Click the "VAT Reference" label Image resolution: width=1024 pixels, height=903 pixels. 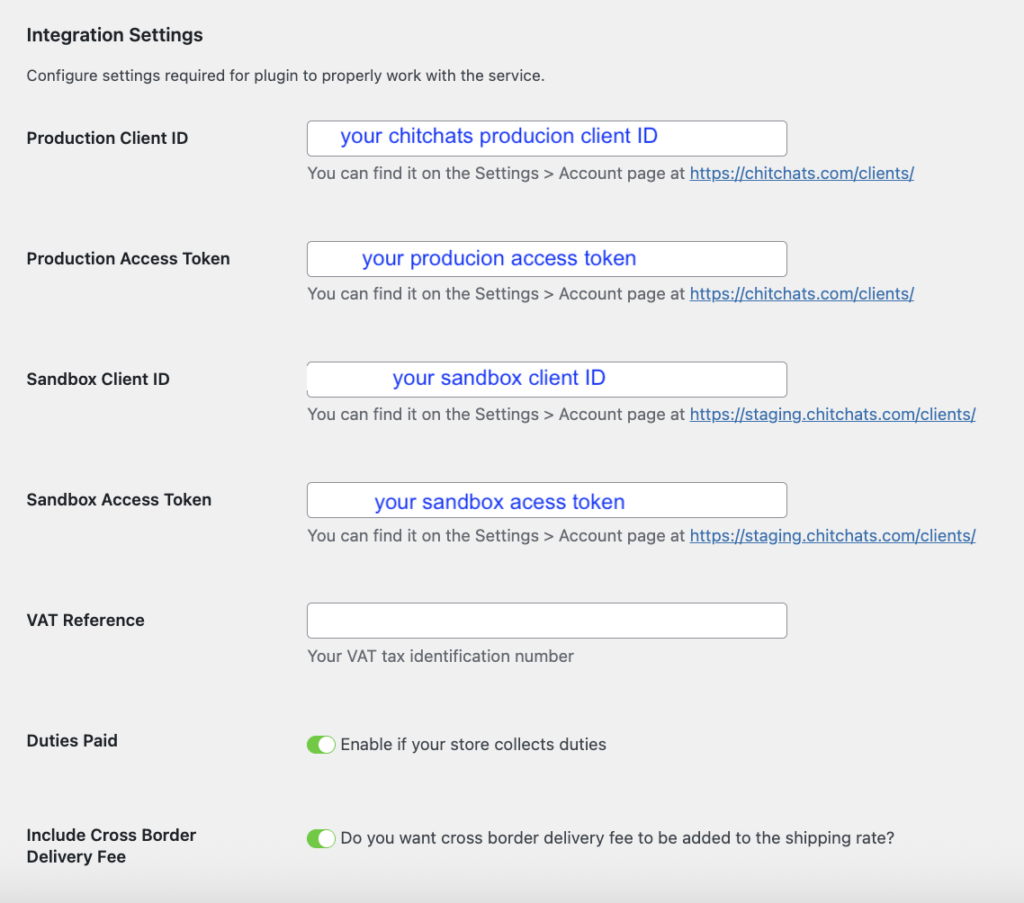[x=85, y=620]
